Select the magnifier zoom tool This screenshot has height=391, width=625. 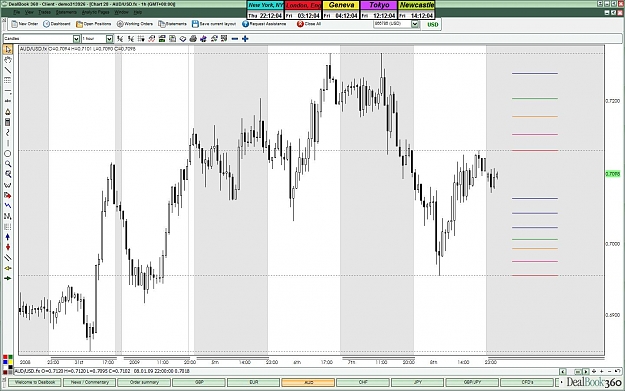[8, 164]
